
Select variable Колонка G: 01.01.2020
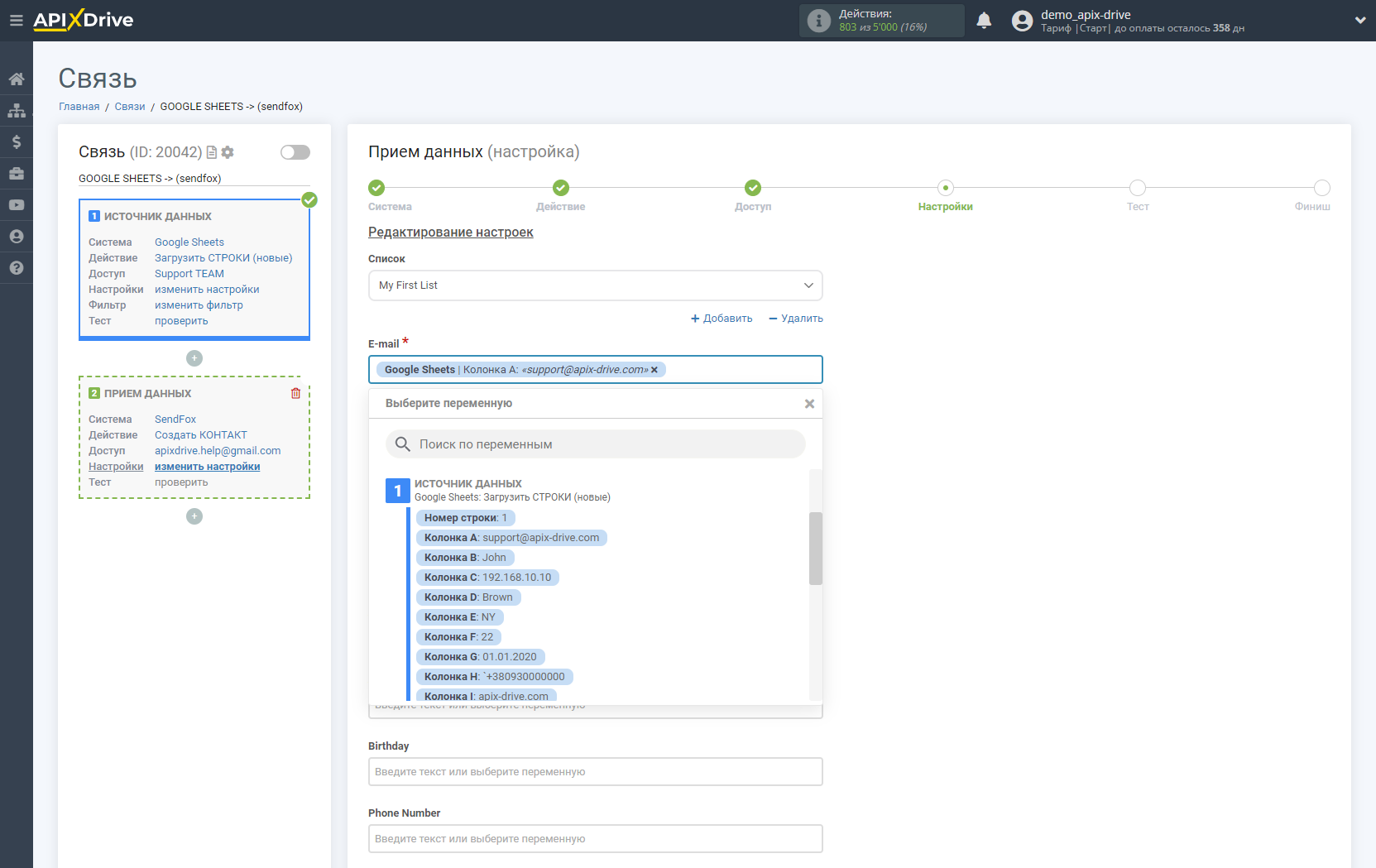(481, 657)
